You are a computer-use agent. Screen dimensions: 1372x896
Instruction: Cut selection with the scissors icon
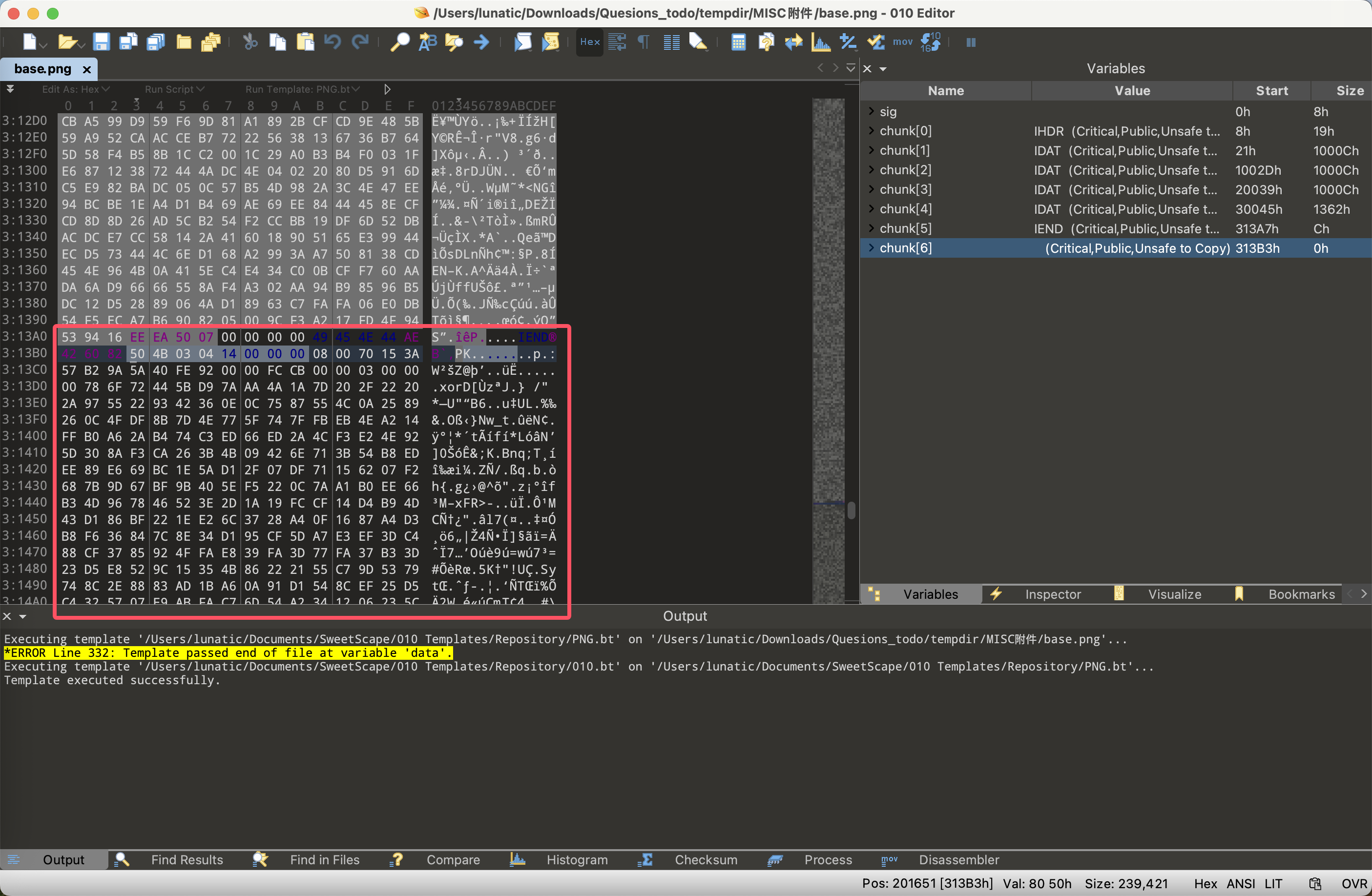[x=250, y=42]
